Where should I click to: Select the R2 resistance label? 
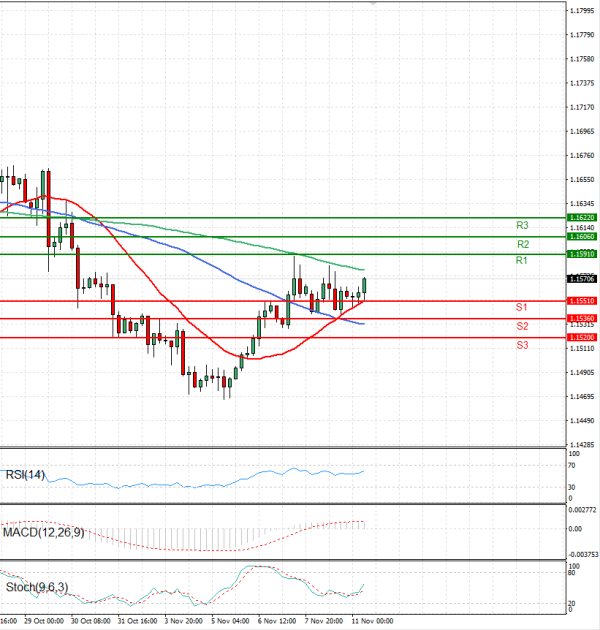click(x=522, y=244)
